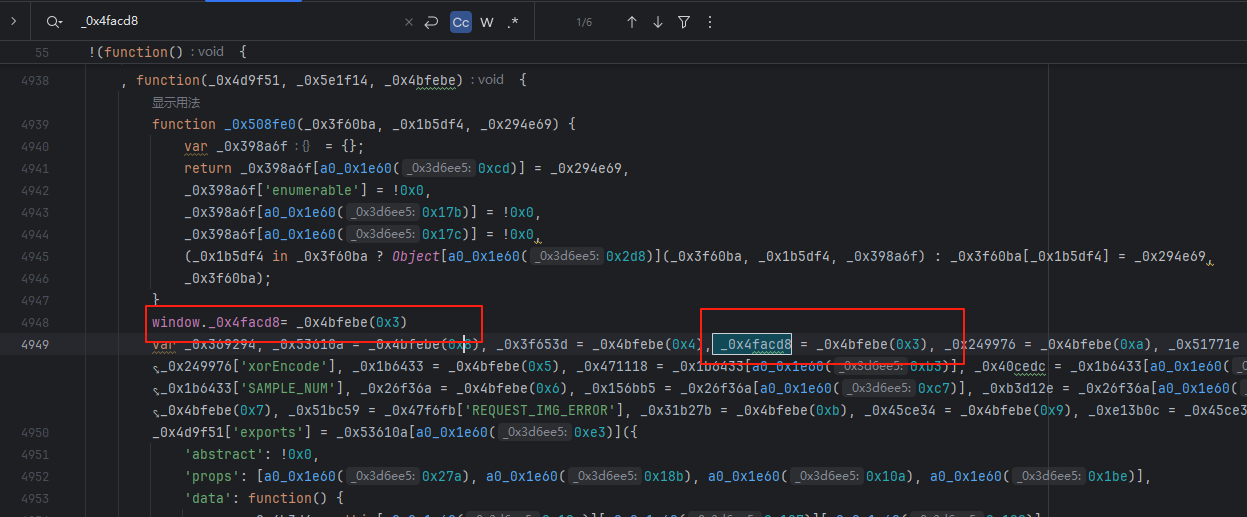The width and height of the screenshot is (1247, 517).
Task: Expand the replace field chevron
Action: click(13, 21)
